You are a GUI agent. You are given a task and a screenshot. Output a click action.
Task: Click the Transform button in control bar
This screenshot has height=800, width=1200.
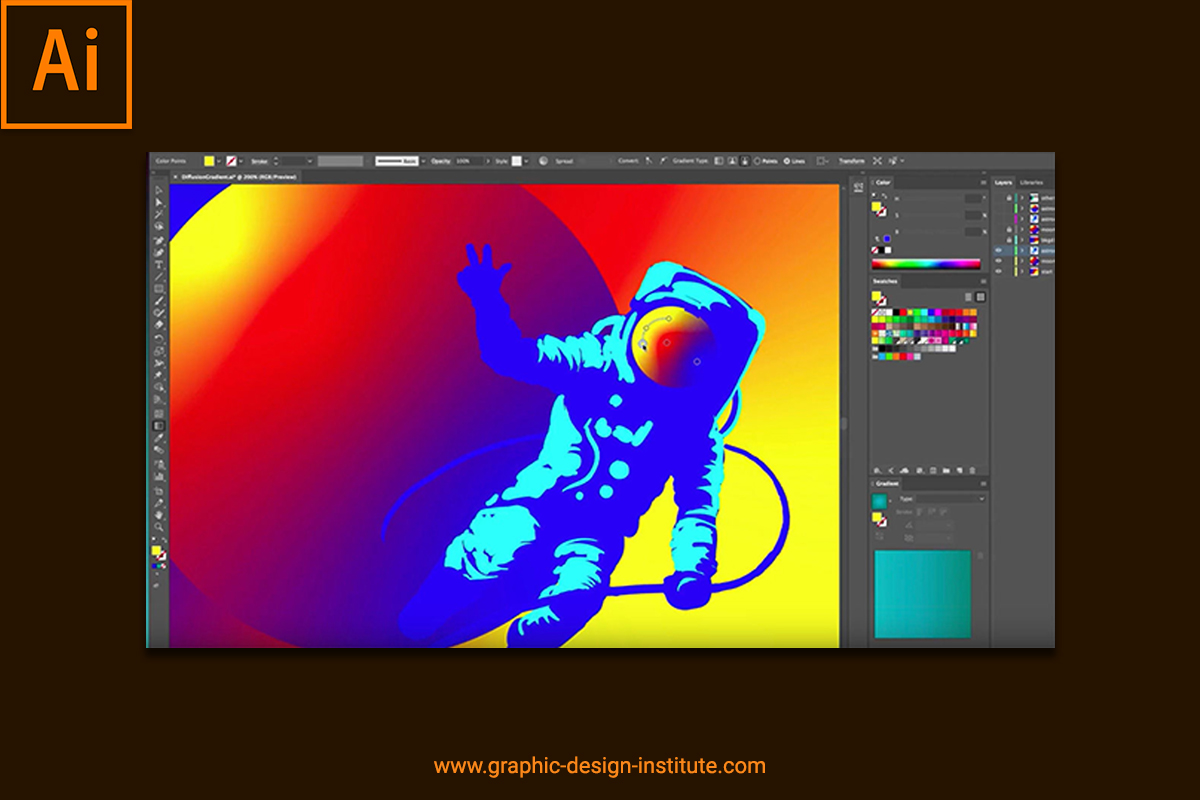coord(851,160)
